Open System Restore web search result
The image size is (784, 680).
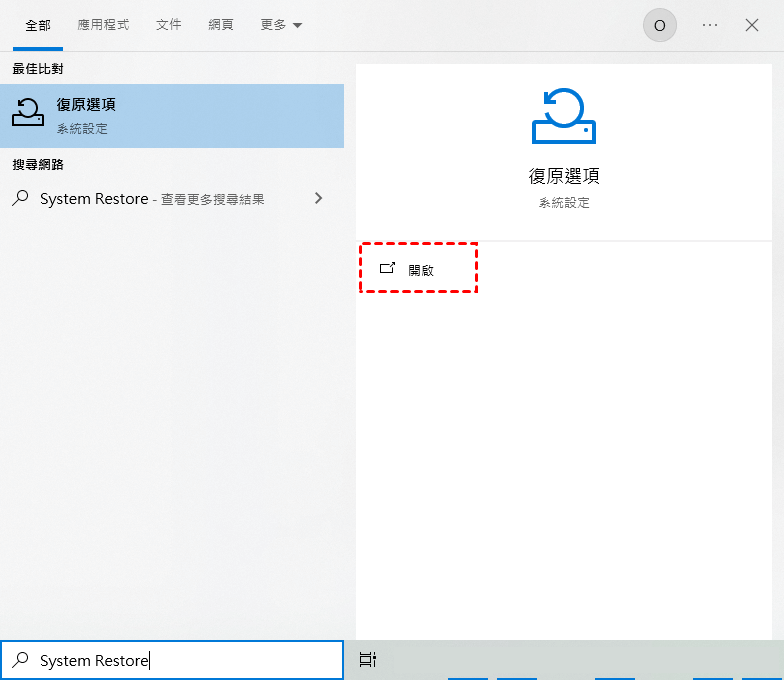point(172,198)
